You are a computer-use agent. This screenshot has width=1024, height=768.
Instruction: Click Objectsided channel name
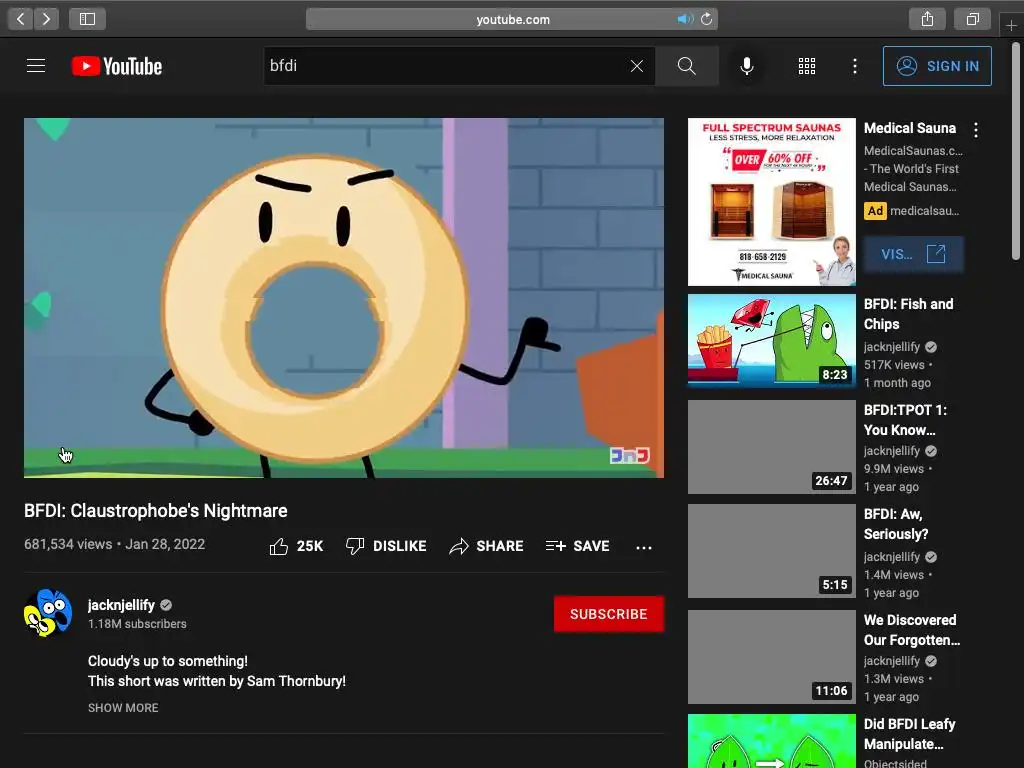coord(895,763)
